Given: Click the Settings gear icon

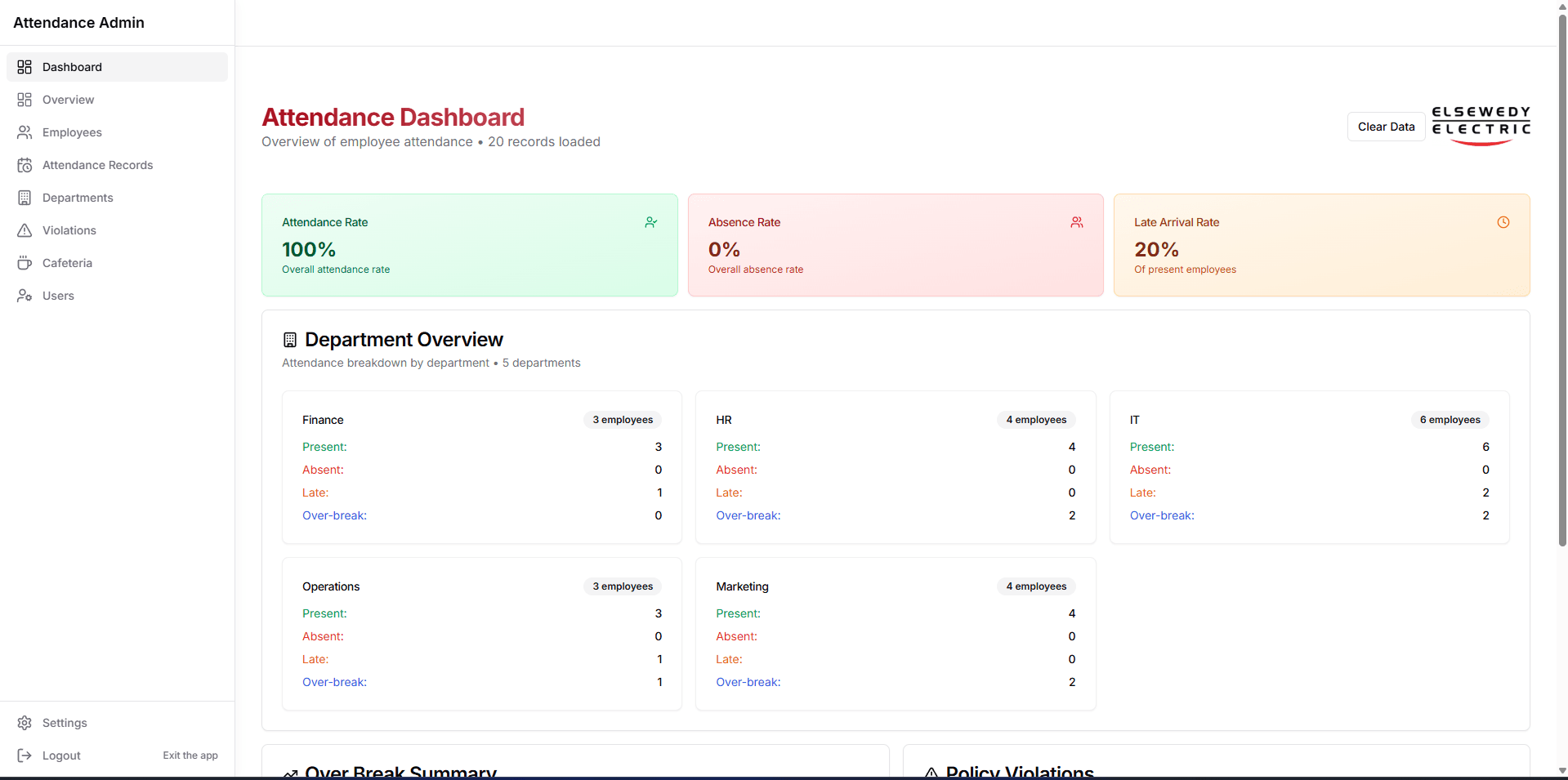Looking at the screenshot, I should [25, 723].
